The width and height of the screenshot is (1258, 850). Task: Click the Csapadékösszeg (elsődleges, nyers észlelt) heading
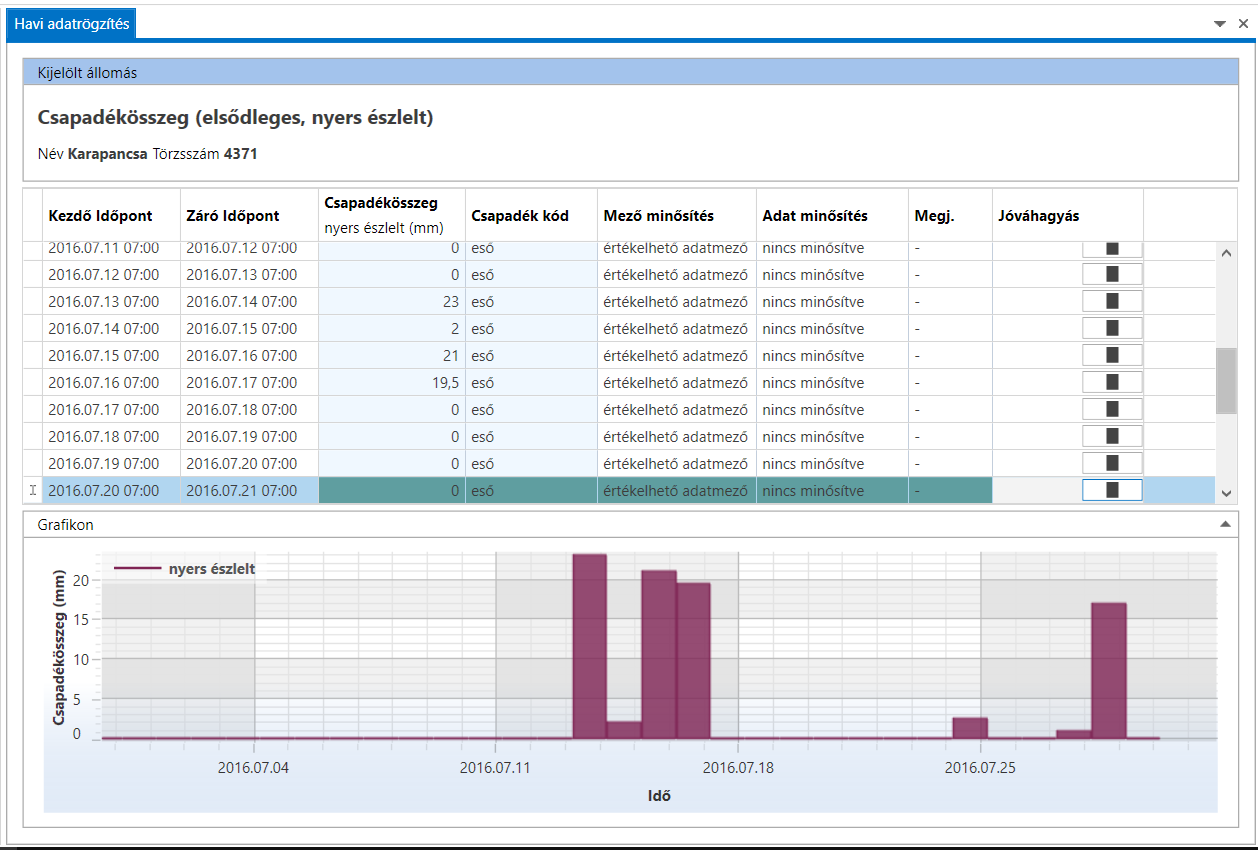point(235,118)
